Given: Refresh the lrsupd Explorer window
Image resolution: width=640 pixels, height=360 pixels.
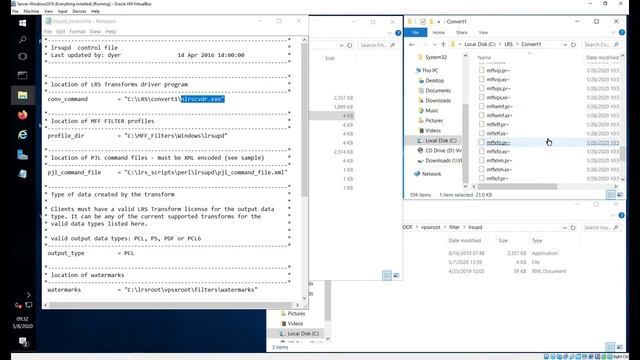Looking at the screenshot, I should pos(573,227).
